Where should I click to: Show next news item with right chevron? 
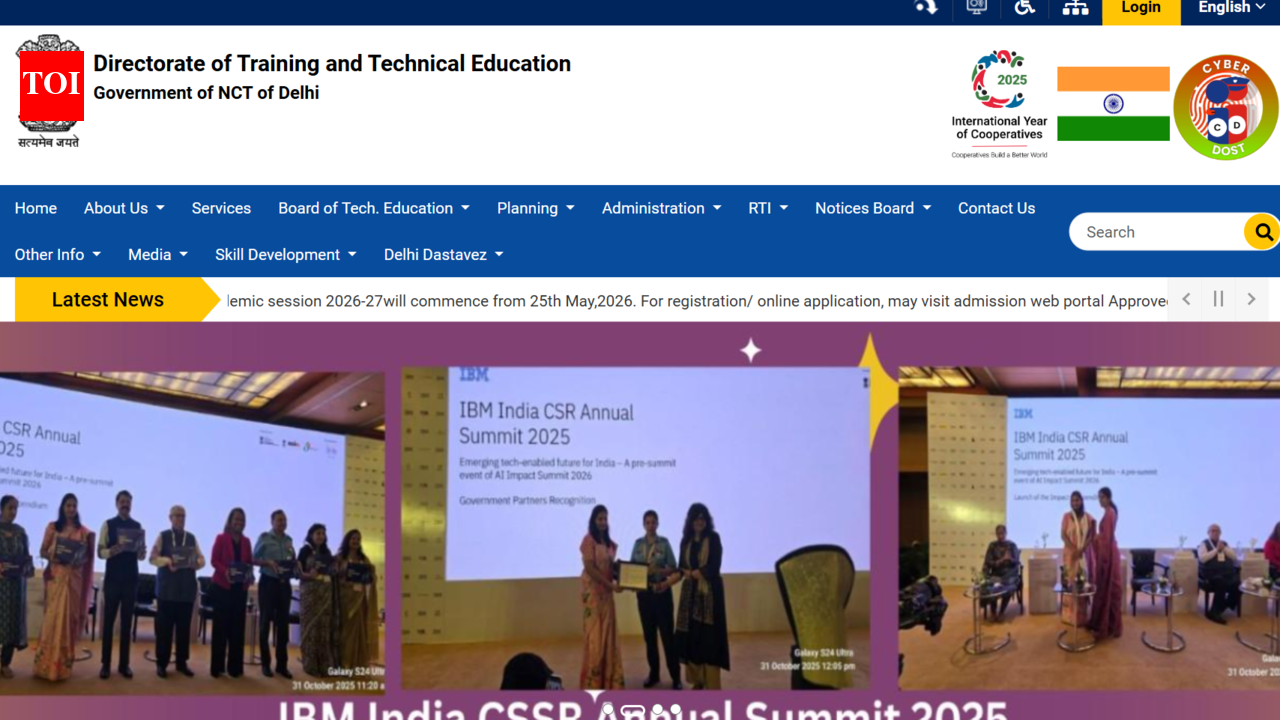pyautogui.click(x=1251, y=299)
